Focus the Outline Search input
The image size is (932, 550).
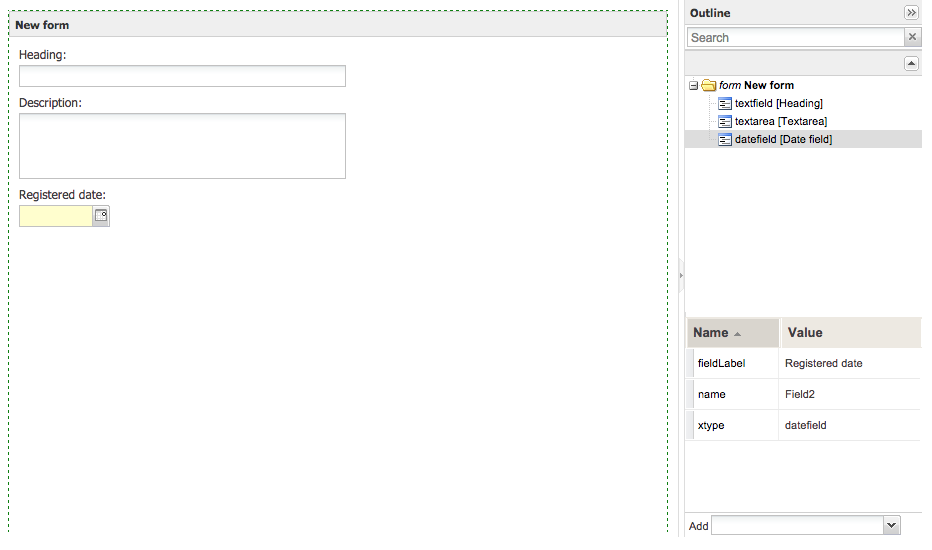click(795, 38)
